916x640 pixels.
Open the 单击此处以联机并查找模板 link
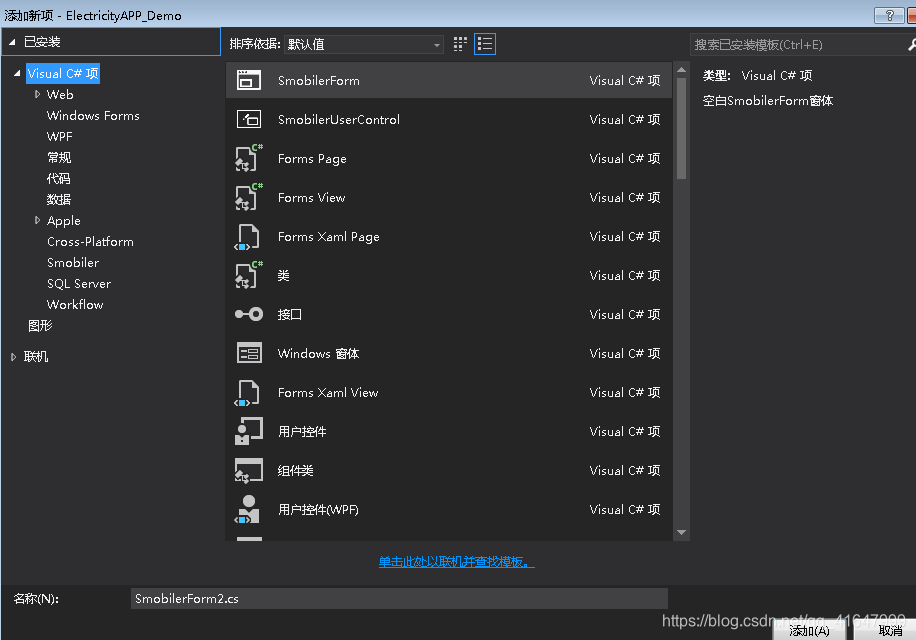point(456,562)
